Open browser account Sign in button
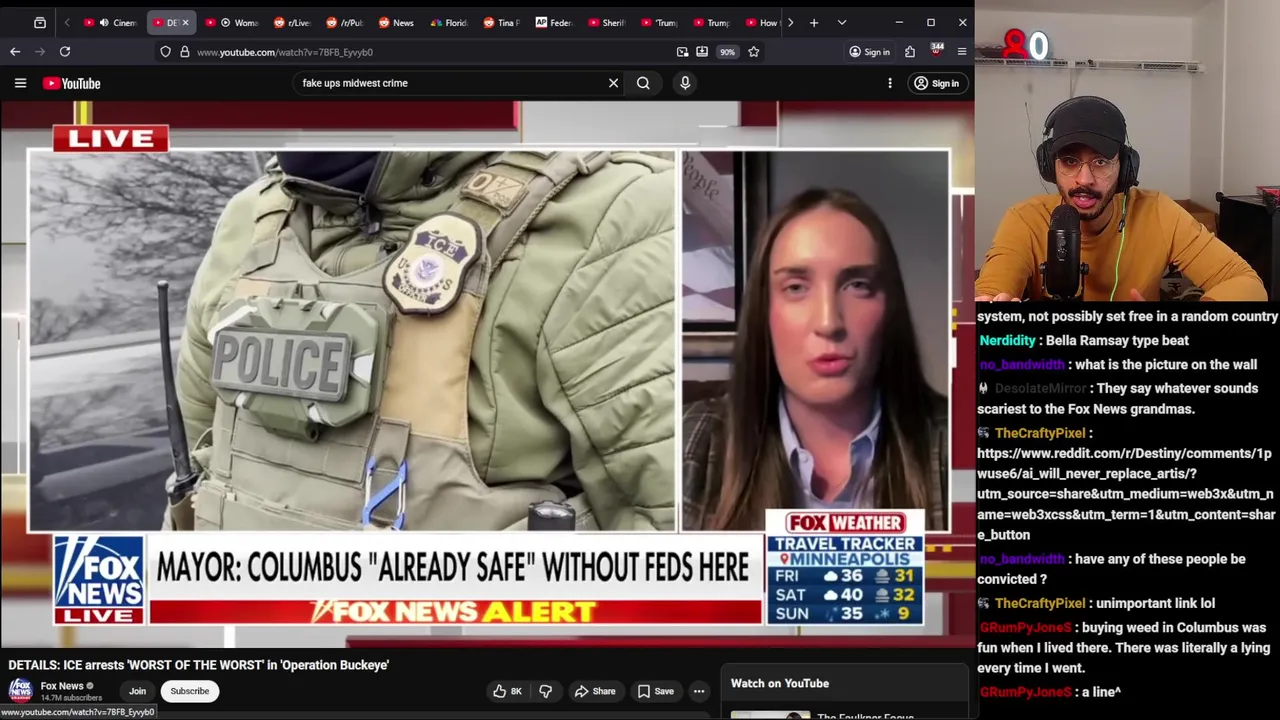The image size is (1280, 720). (x=869, y=52)
